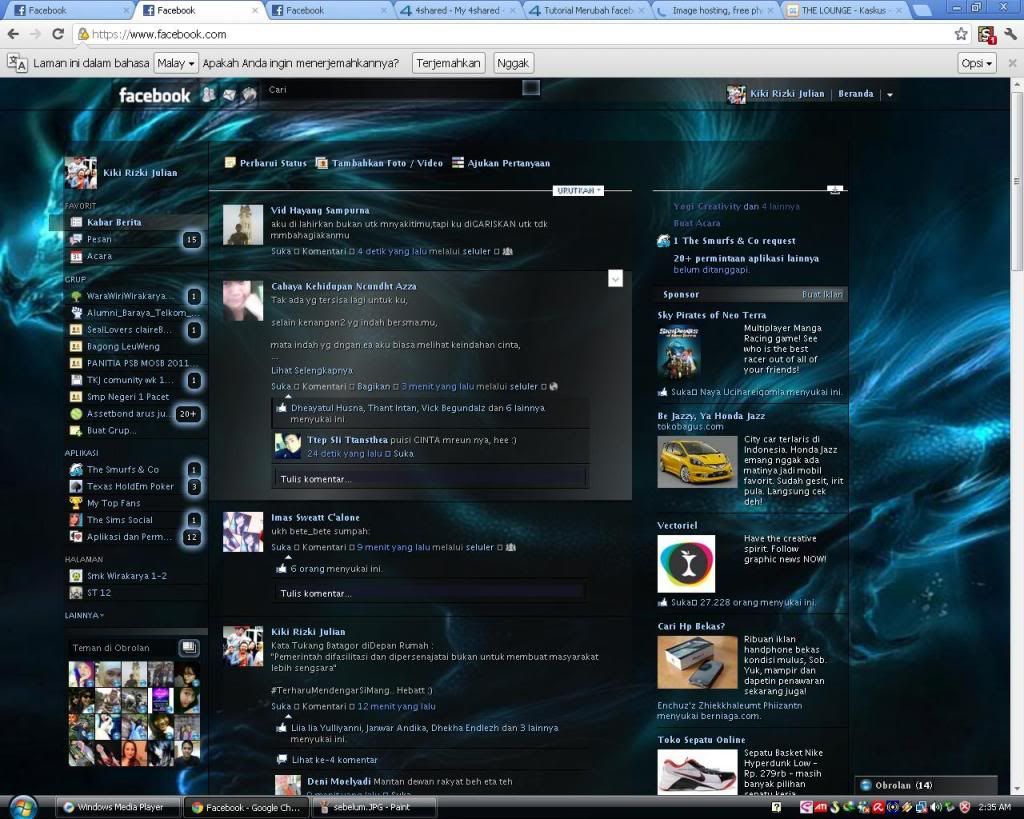Viewport: 1024px width, 819px height.
Task: Click the volume icon in system tray
Action: coord(936,807)
